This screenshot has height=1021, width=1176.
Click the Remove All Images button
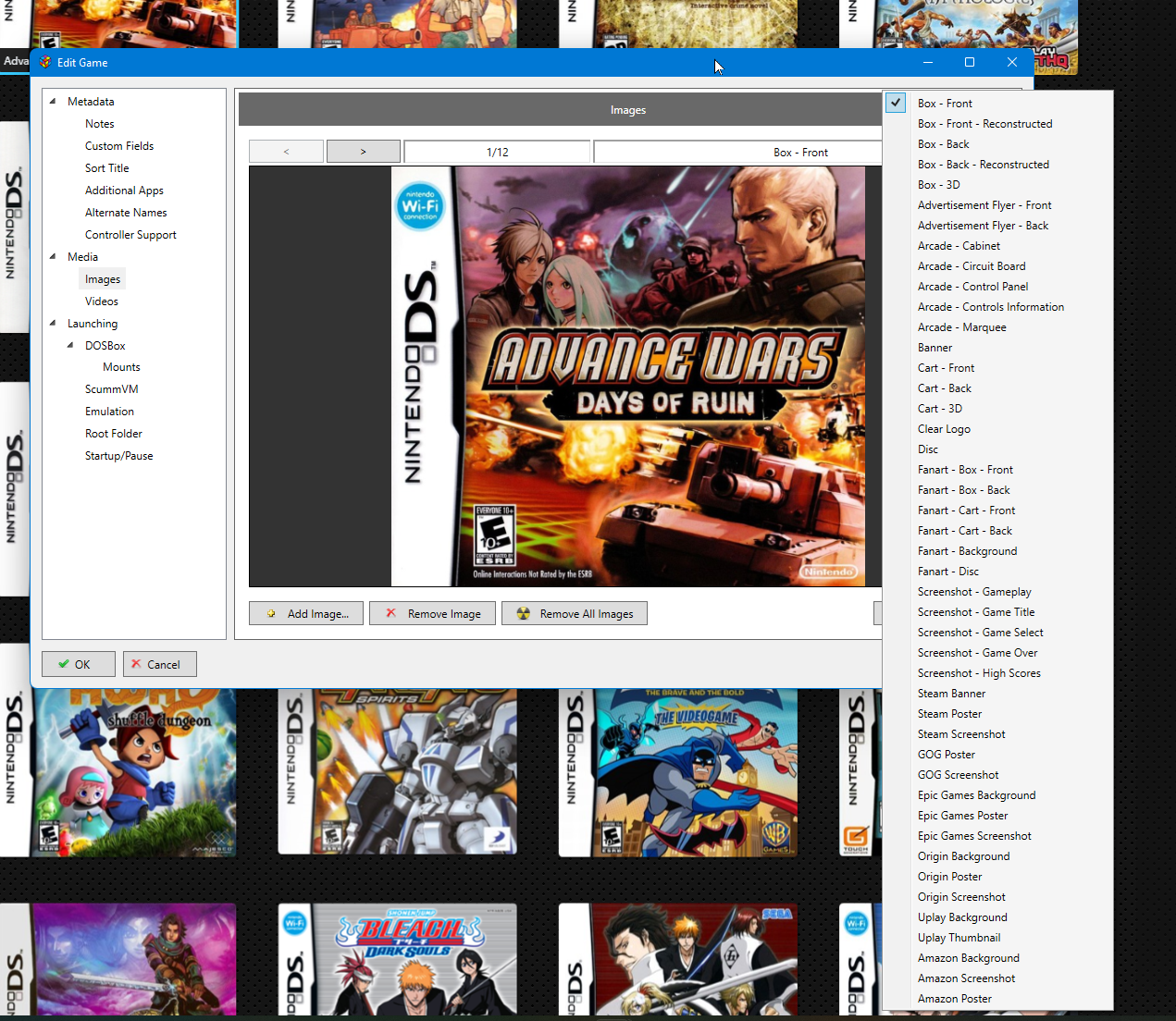575,614
